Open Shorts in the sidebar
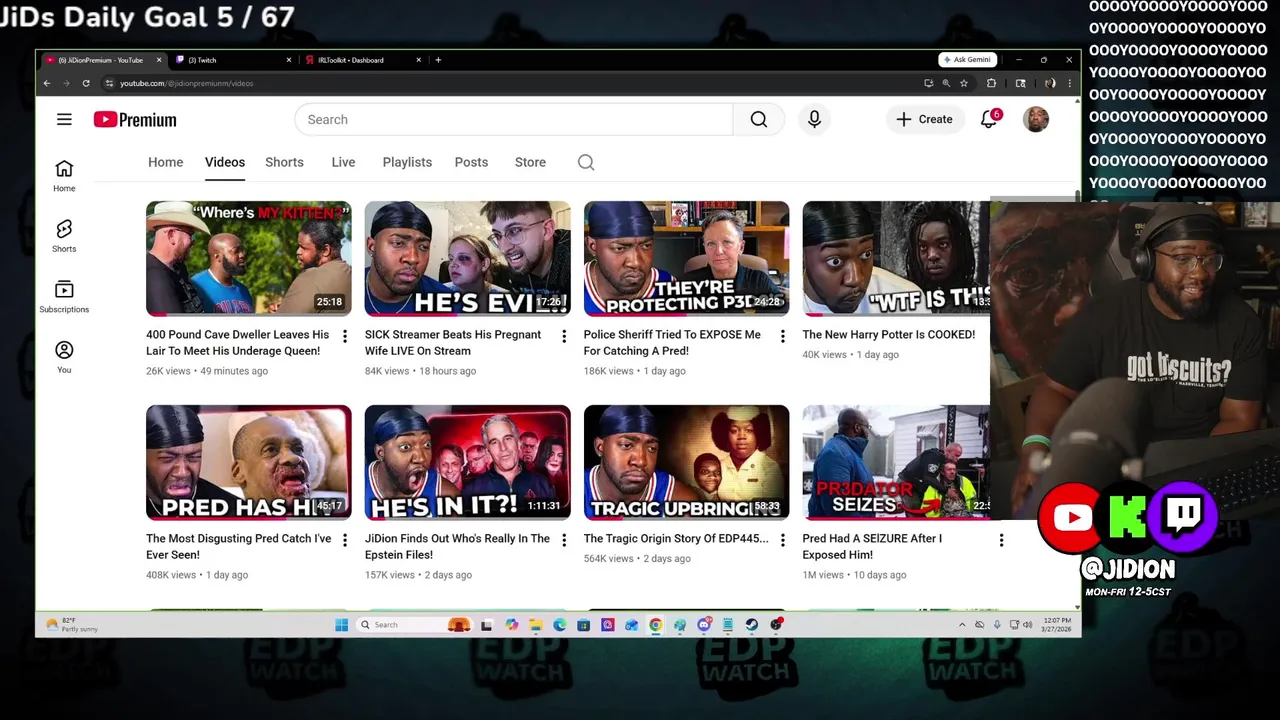The image size is (1280, 720). (x=64, y=236)
